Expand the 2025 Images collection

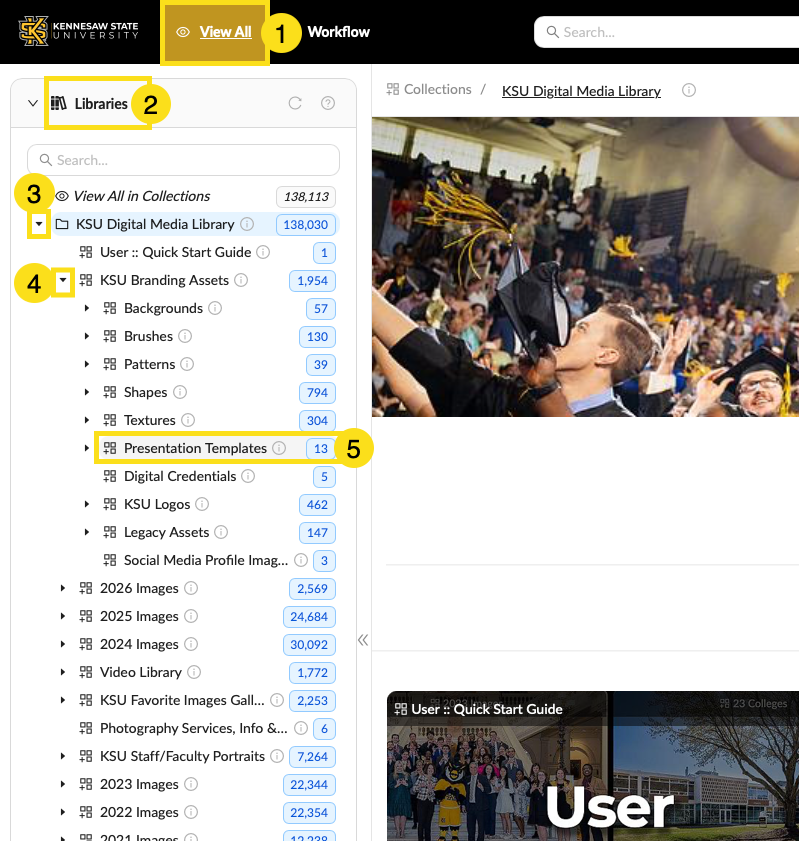pyautogui.click(x=63, y=616)
